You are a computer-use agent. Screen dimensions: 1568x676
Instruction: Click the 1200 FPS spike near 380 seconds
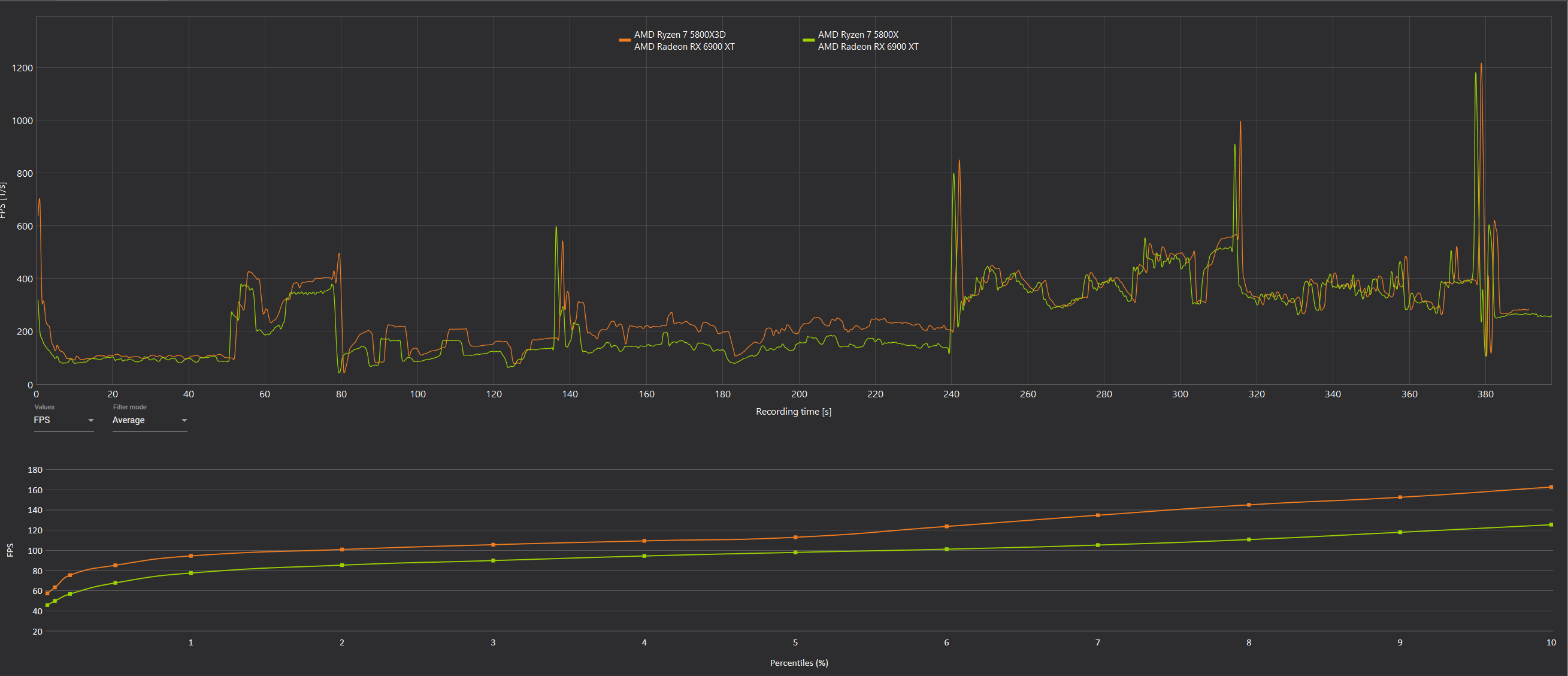(1482, 67)
